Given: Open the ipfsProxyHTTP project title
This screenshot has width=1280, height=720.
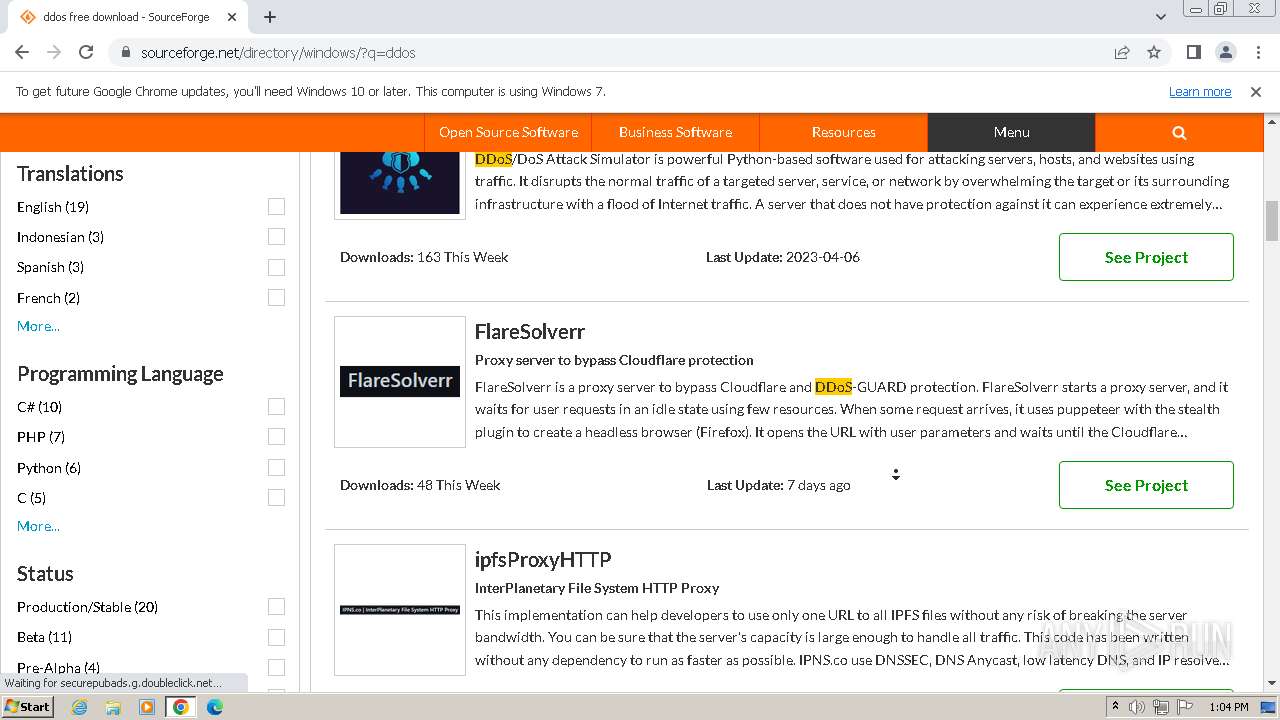Looking at the screenshot, I should 543,559.
